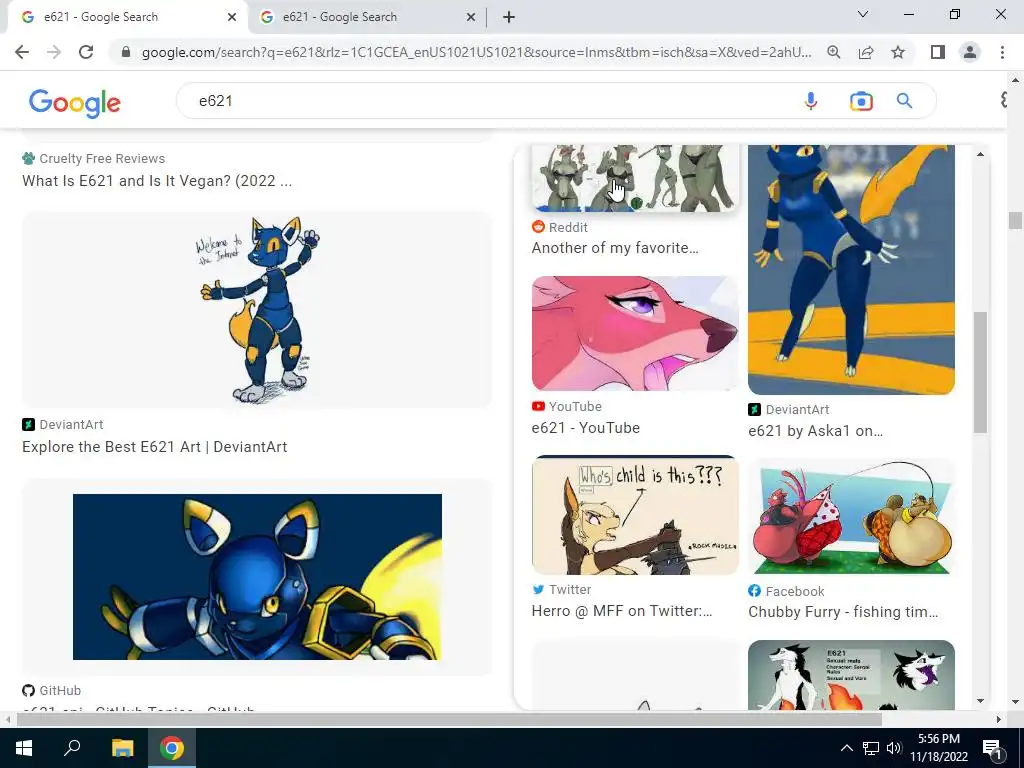This screenshot has height=768, width=1024.
Task: Click the blue search magnifier button
Action: tap(904, 101)
